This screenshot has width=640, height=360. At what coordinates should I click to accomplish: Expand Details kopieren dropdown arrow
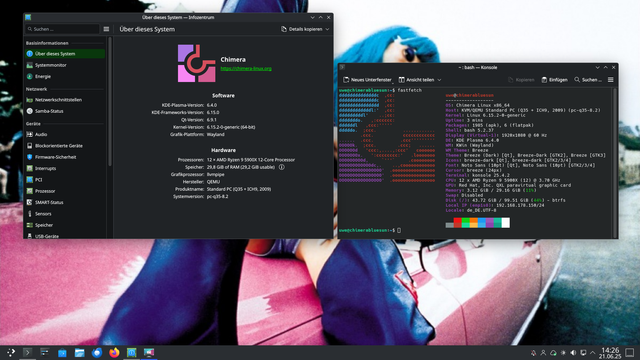[x=327, y=29]
